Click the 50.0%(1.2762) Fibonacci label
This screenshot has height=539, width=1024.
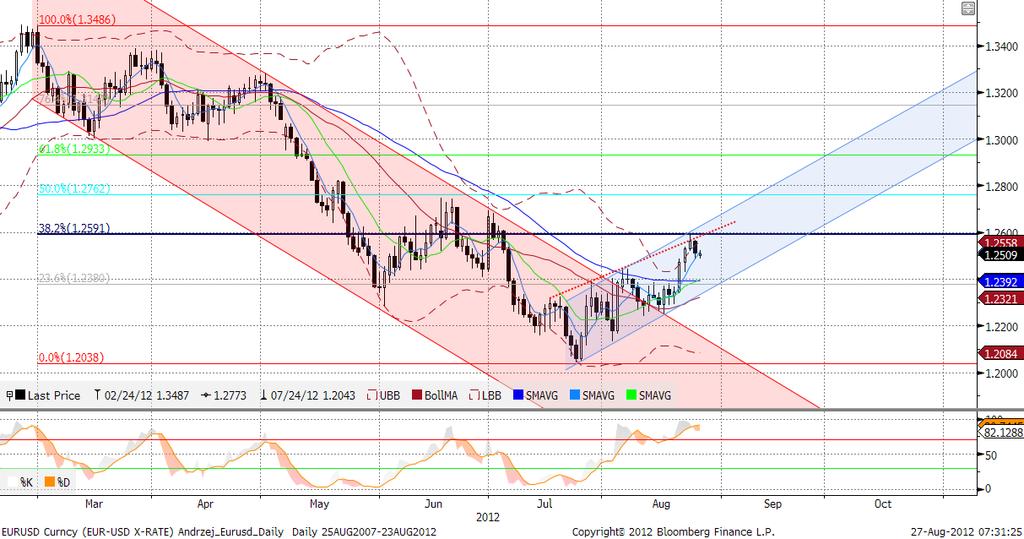74,189
